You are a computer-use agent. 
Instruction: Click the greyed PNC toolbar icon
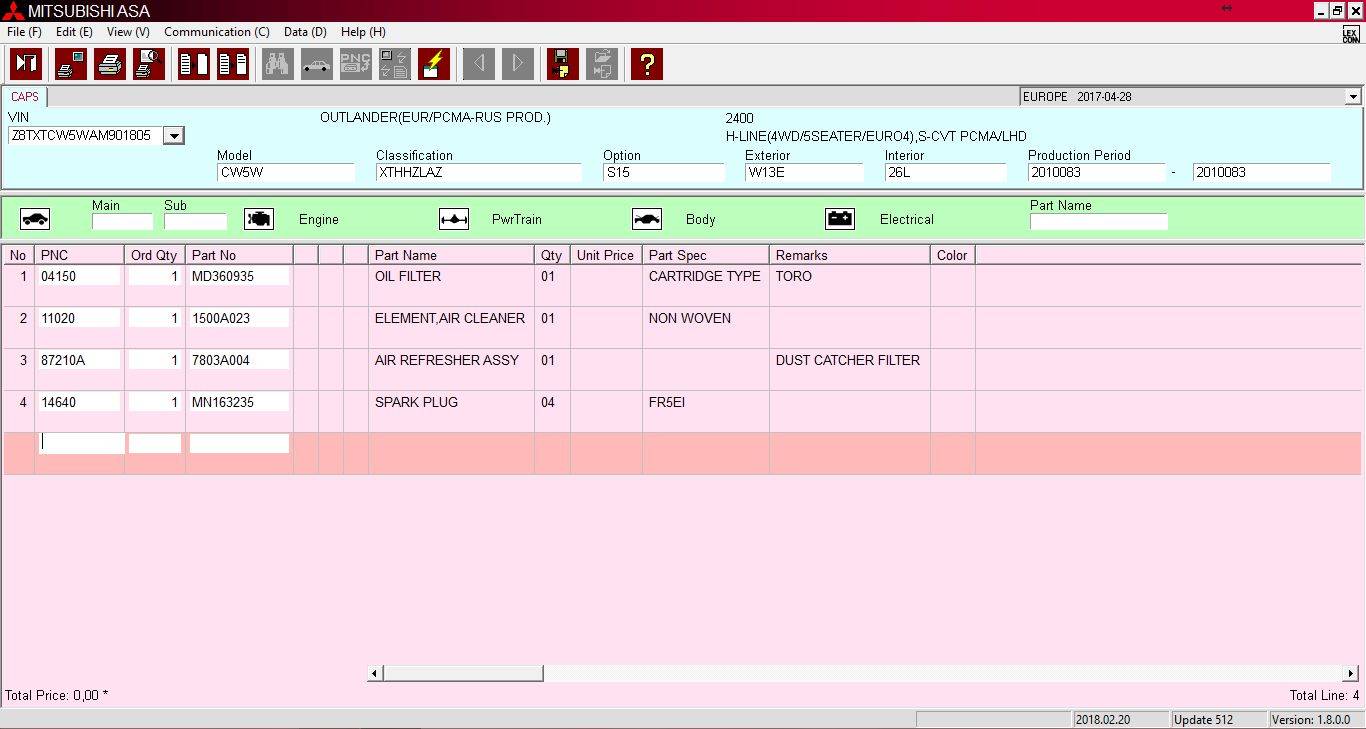(x=356, y=64)
